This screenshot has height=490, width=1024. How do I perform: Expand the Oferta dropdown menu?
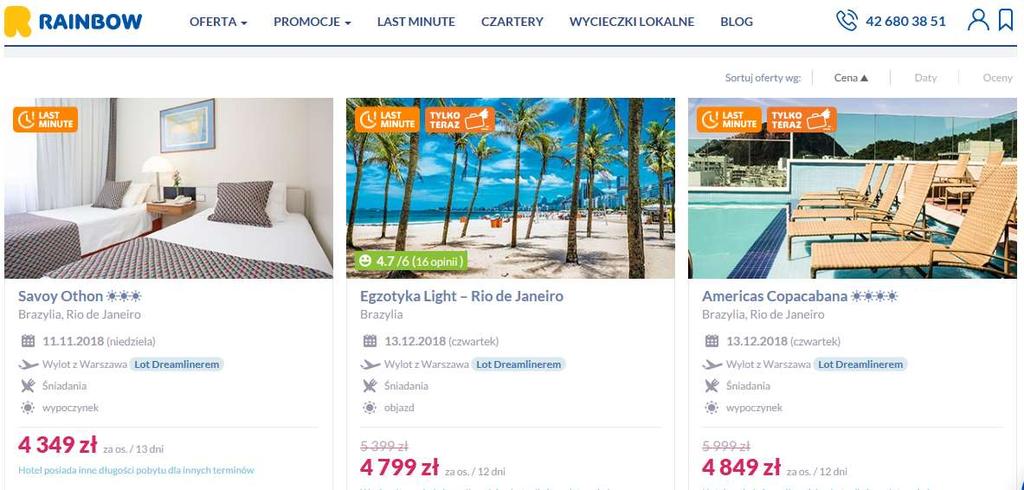(x=218, y=22)
